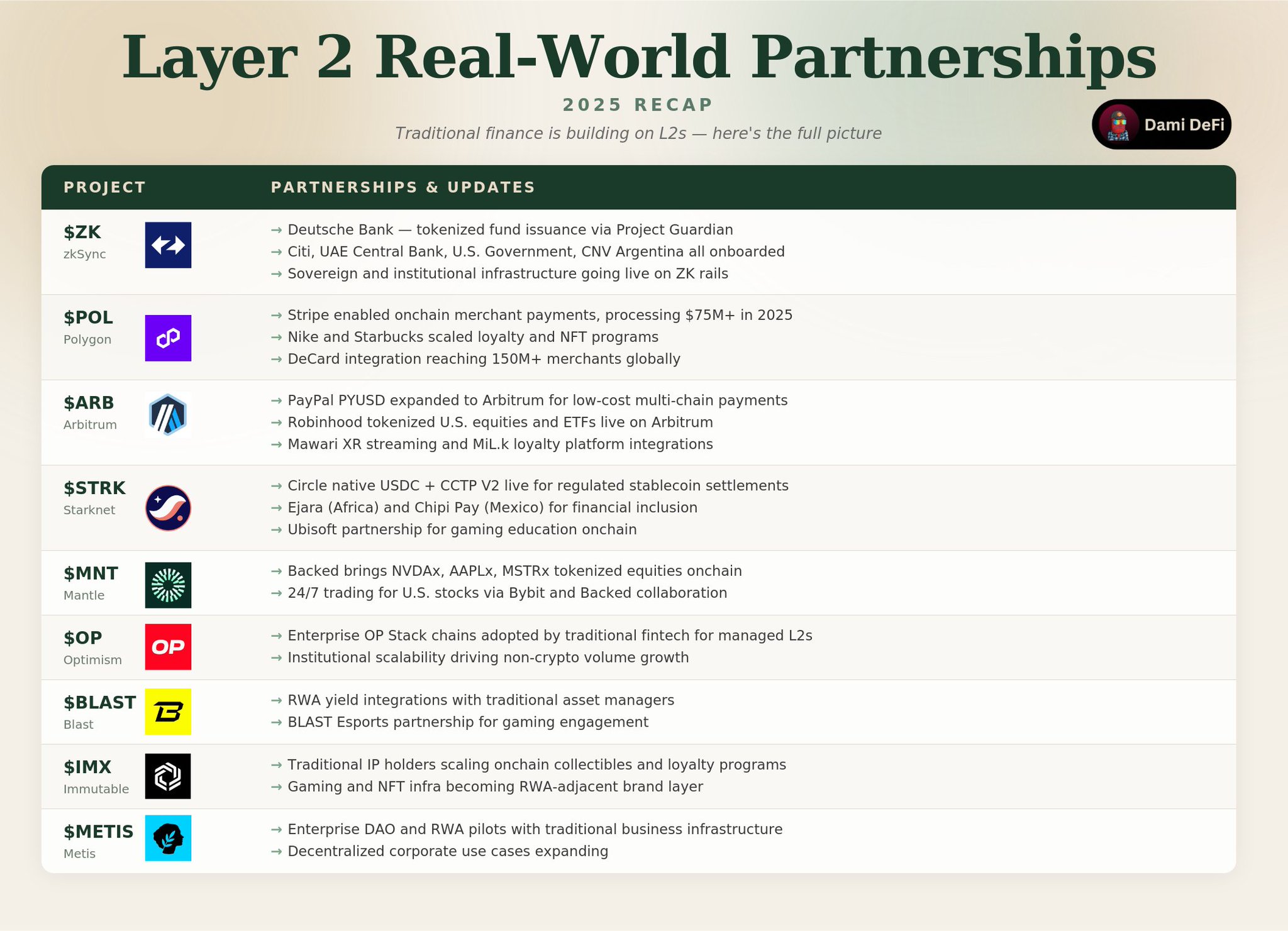Click the $ZK ticker label
This screenshot has width=1288, height=931.
pos(82,233)
